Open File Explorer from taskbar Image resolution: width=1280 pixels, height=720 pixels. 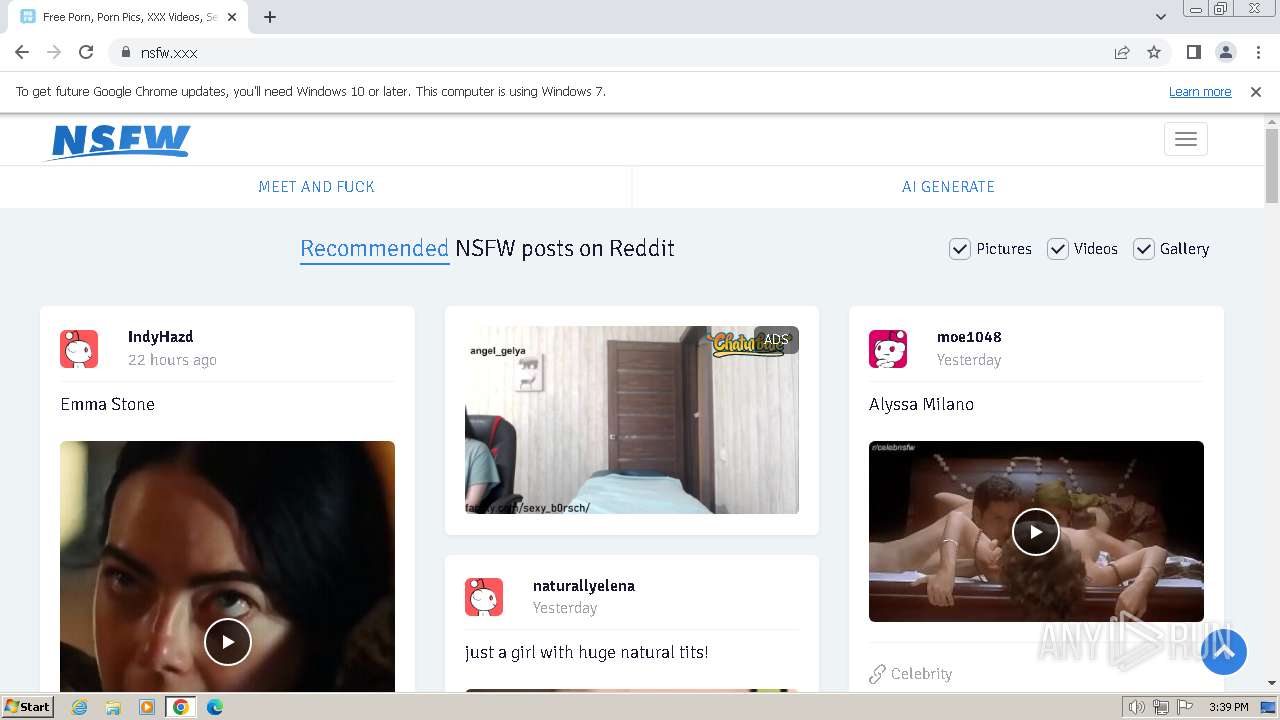pyautogui.click(x=113, y=707)
